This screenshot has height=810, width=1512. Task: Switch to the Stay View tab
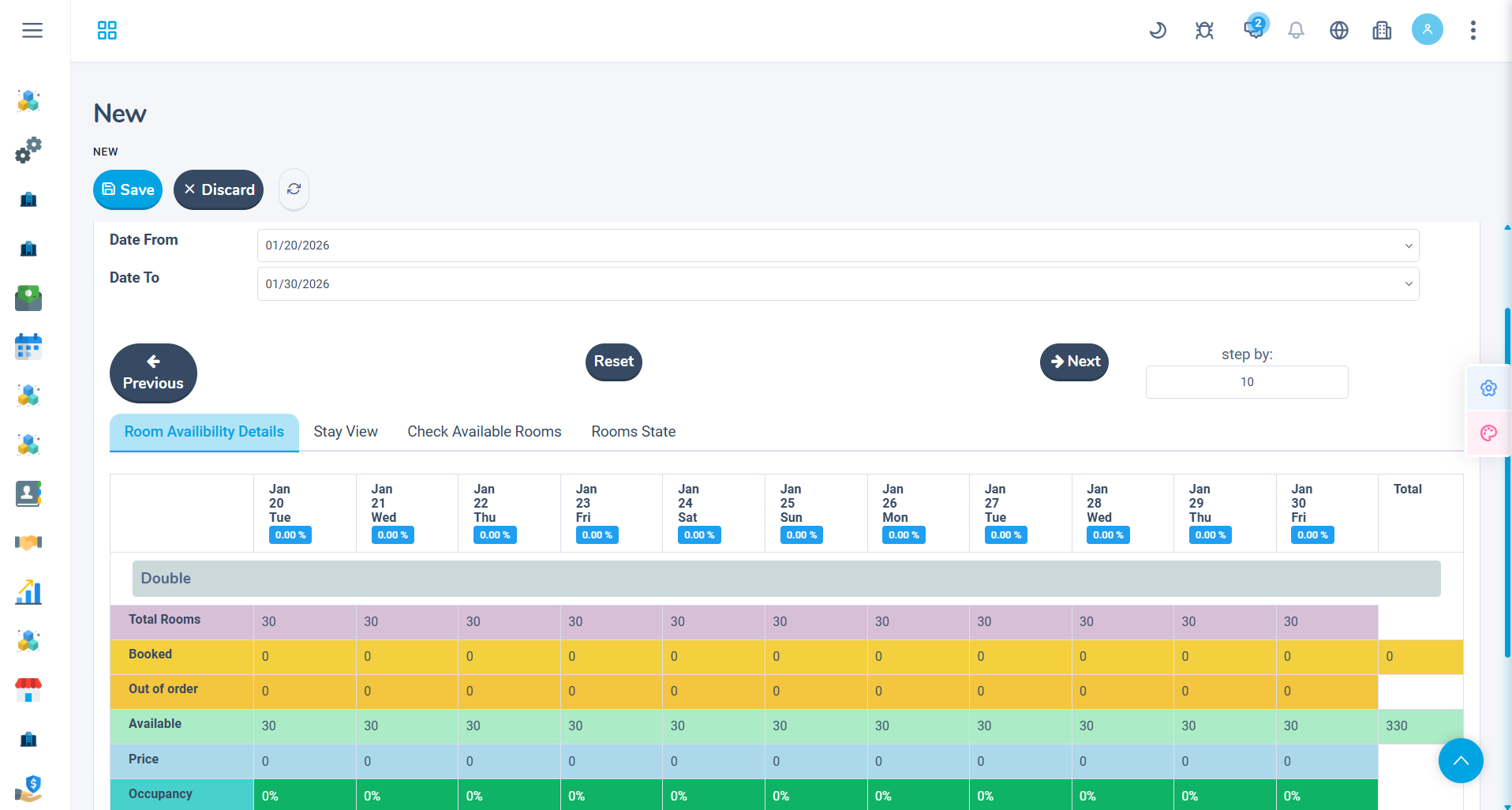pos(345,432)
